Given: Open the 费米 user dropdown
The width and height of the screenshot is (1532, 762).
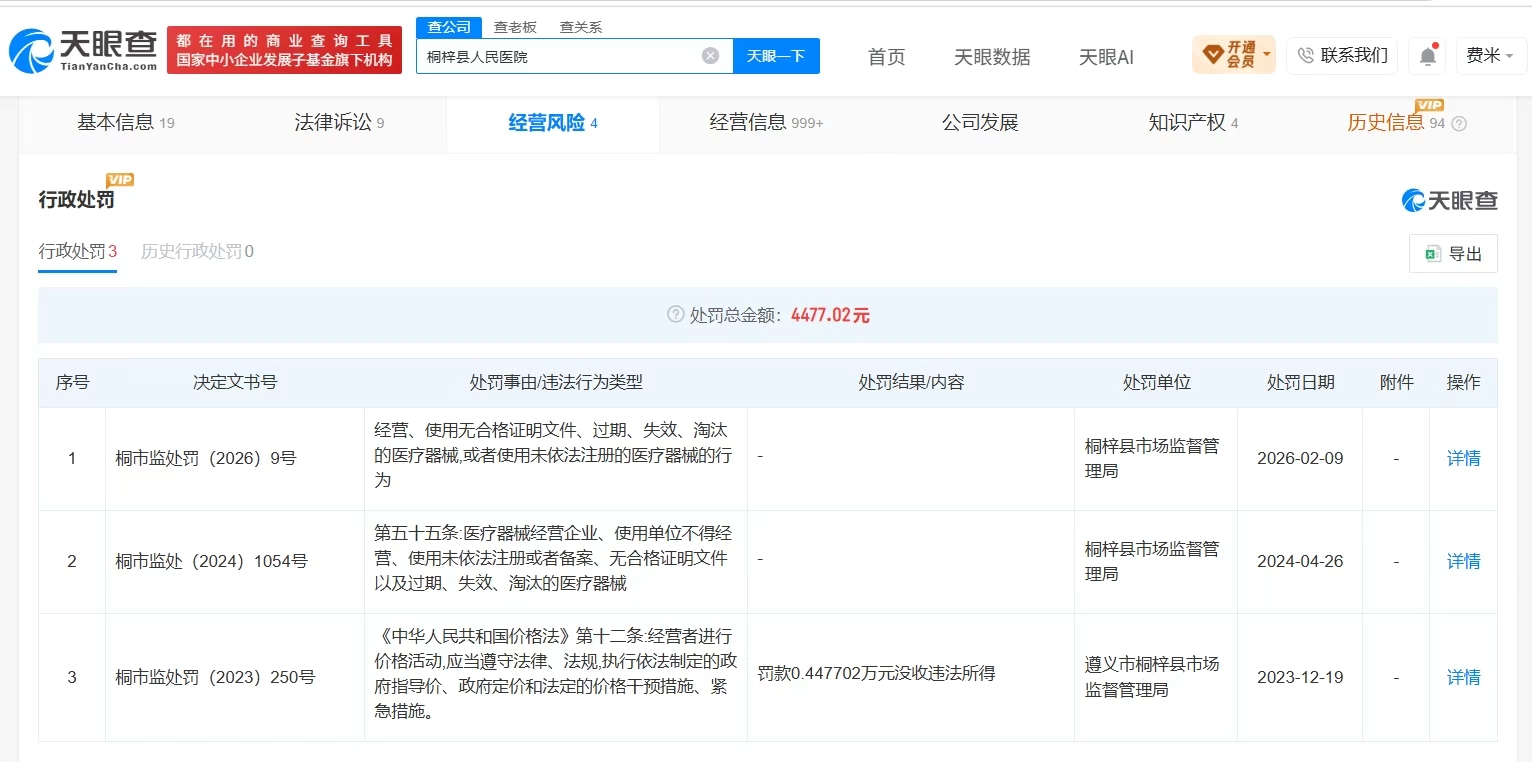Looking at the screenshot, I should (1490, 56).
